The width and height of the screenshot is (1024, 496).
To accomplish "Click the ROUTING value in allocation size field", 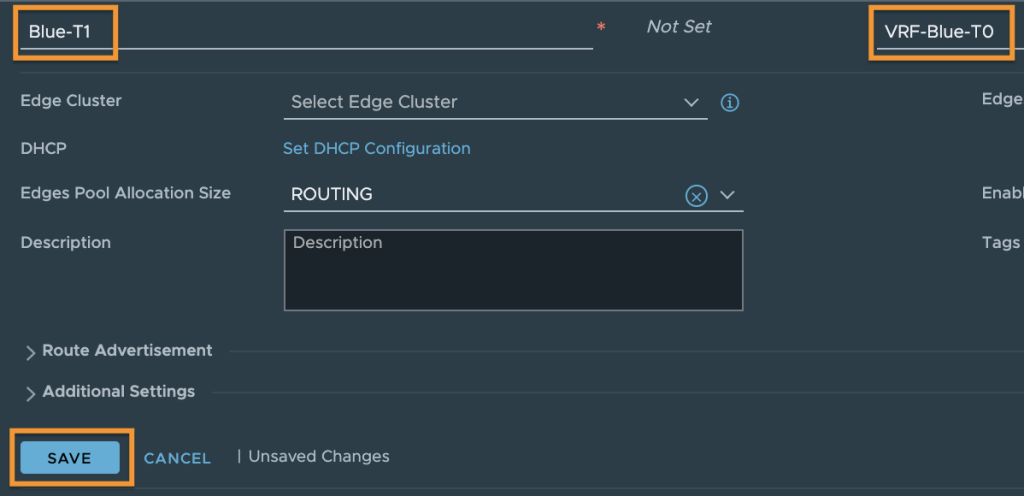I will tap(332, 194).
